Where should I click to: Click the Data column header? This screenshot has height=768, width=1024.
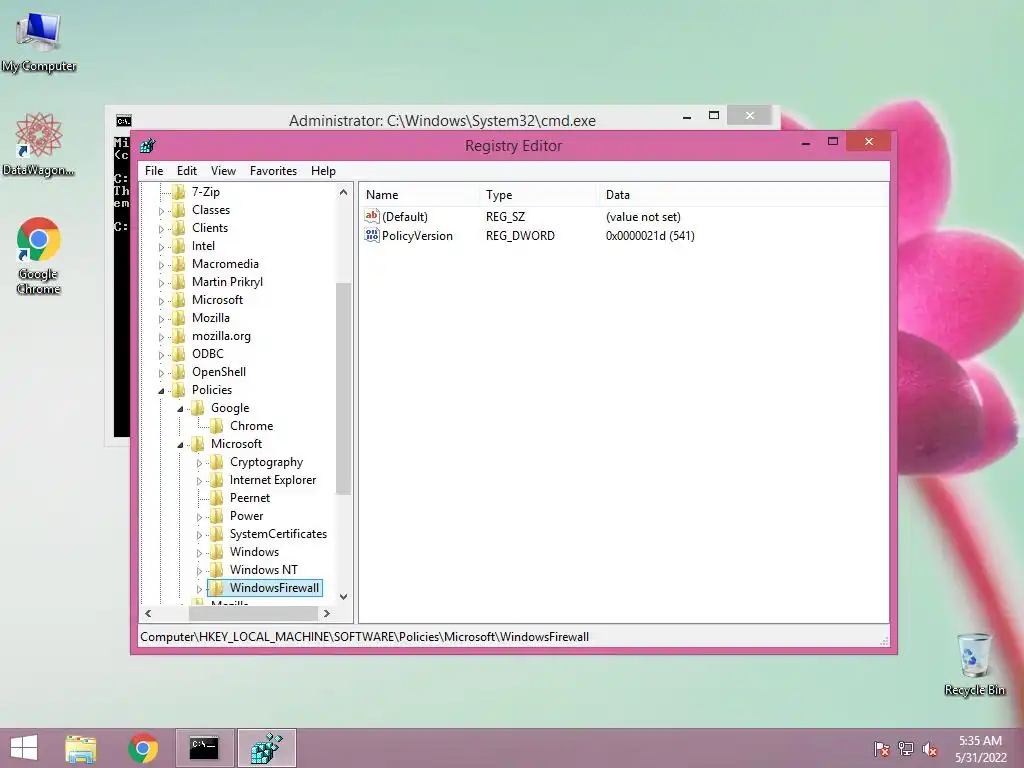pyautogui.click(x=743, y=195)
